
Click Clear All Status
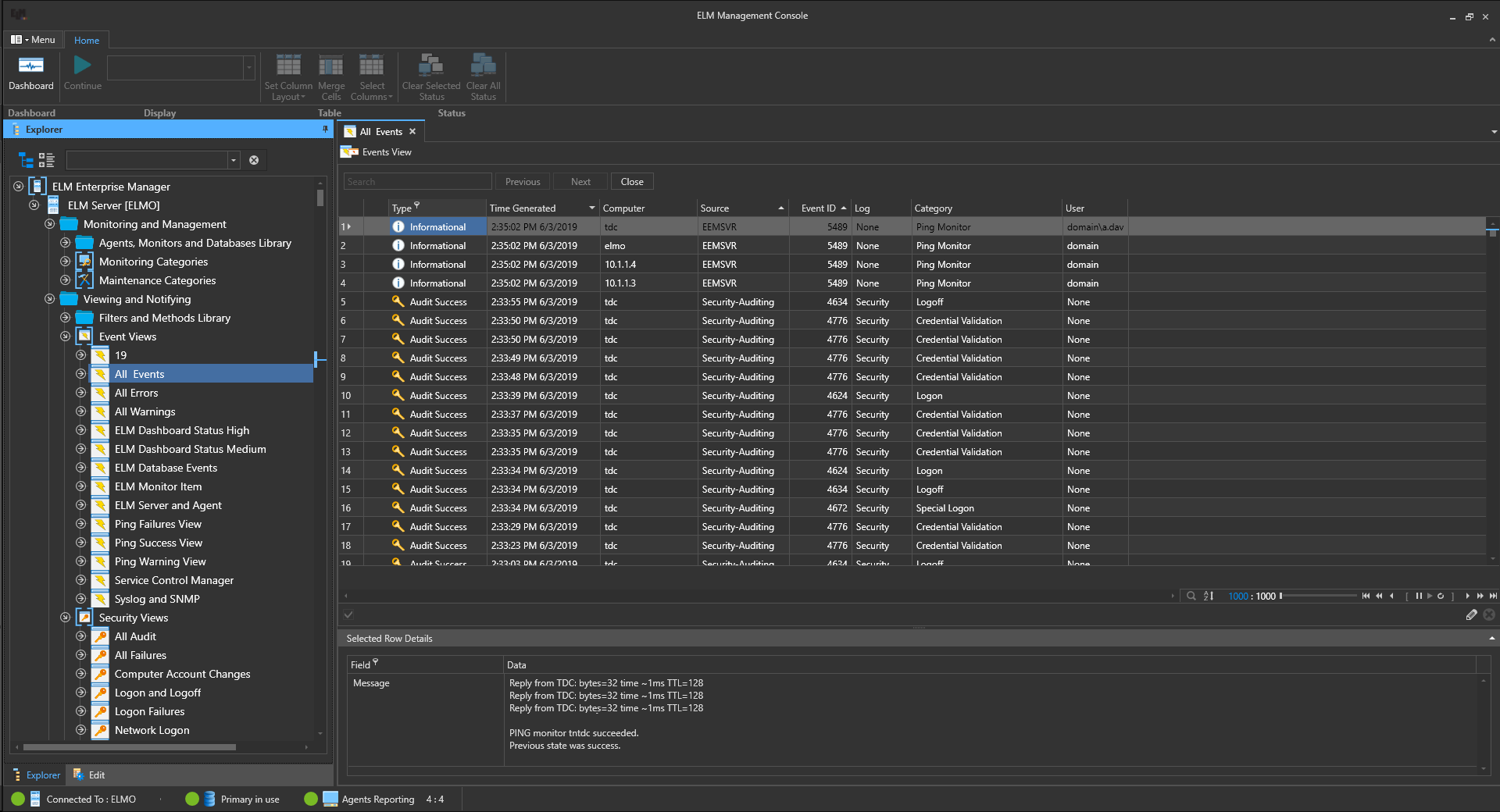coord(484,78)
